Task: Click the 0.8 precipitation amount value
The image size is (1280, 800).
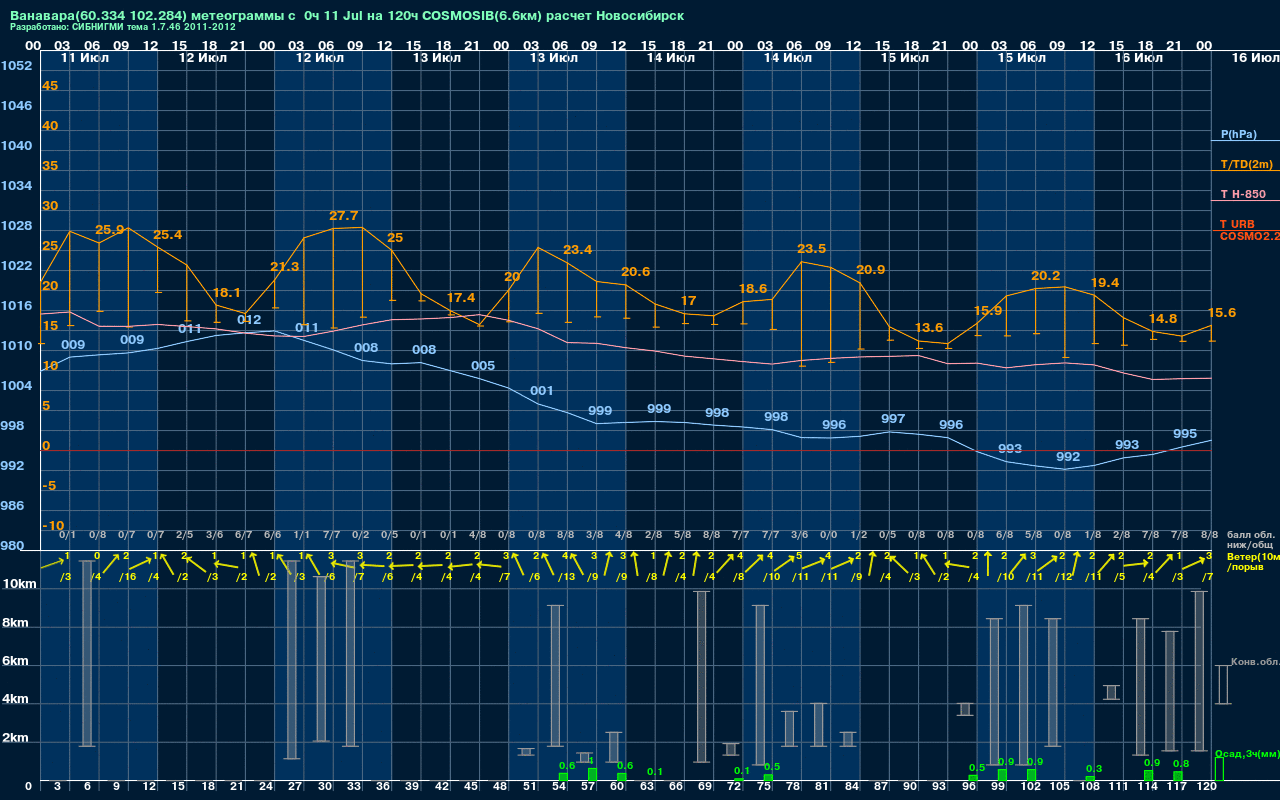Action: (x=1181, y=763)
